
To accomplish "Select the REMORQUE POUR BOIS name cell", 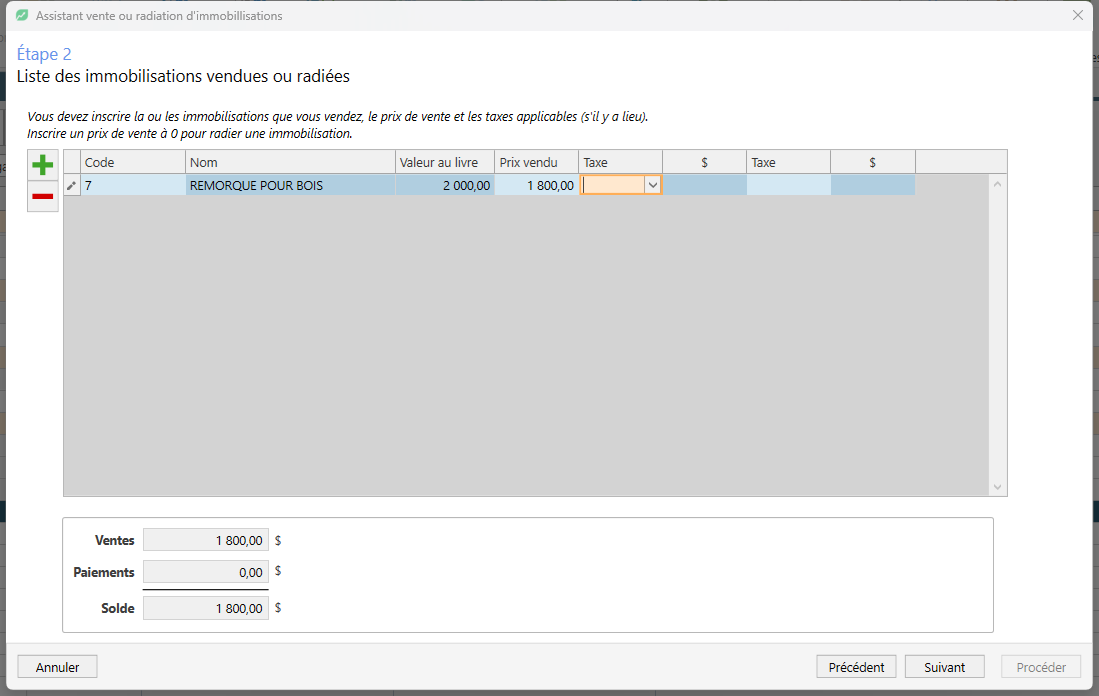I will [x=290, y=186].
